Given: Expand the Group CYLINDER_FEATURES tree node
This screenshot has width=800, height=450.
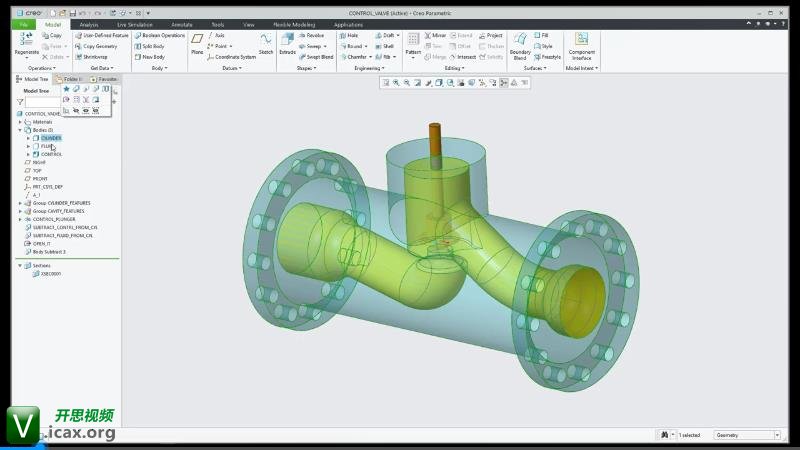Looking at the screenshot, I should [x=20, y=203].
